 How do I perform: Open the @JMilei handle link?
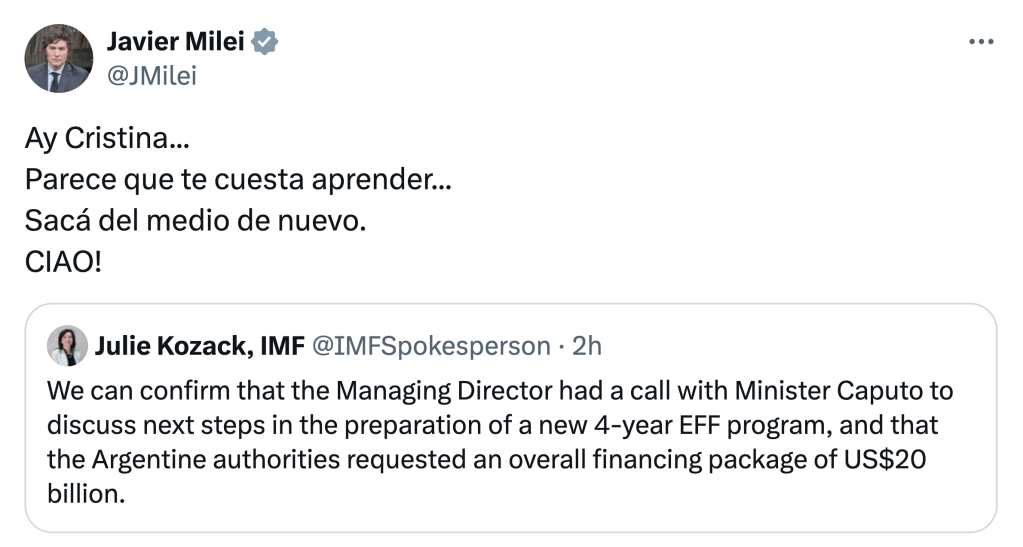pyautogui.click(x=151, y=75)
